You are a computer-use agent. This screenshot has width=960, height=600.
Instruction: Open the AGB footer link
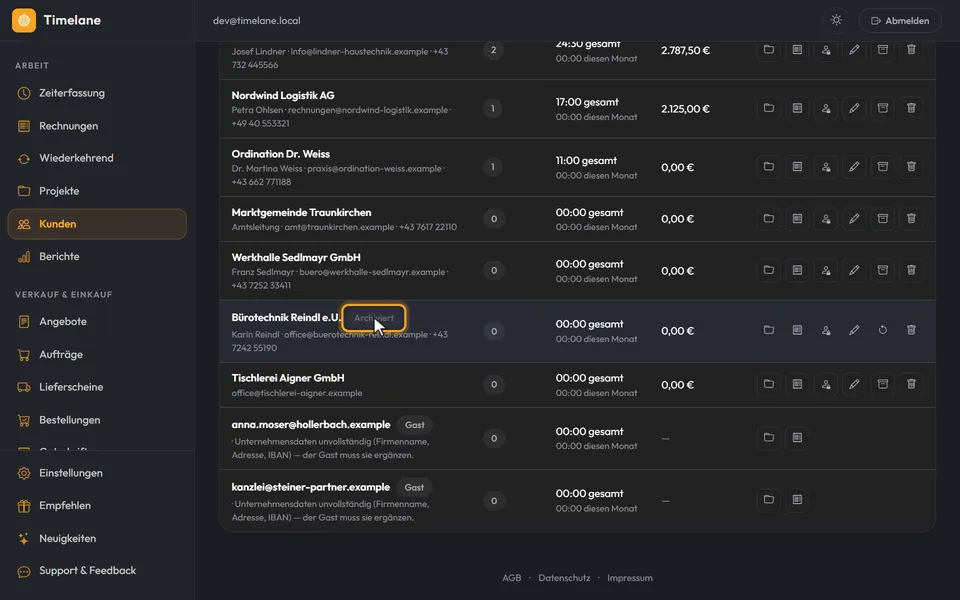[x=512, y=578]
